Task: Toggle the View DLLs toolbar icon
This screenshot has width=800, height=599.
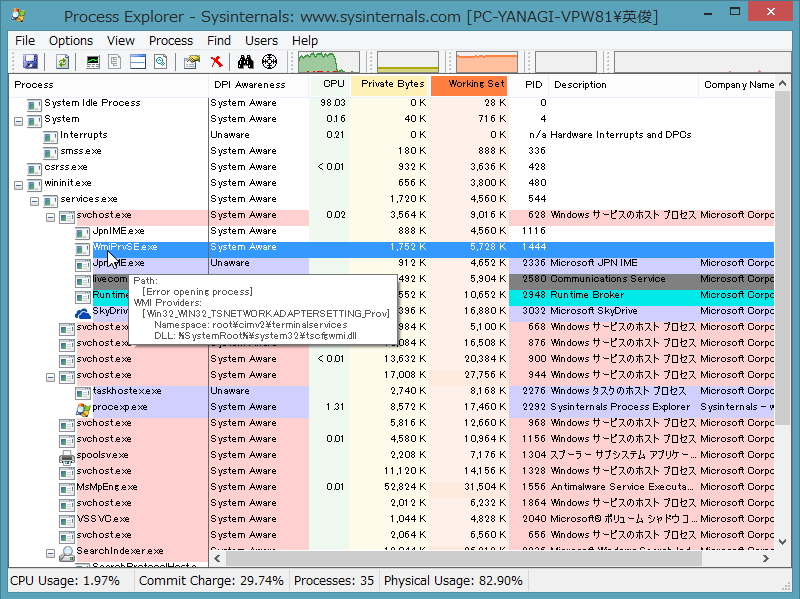Action: pos(115,63)
